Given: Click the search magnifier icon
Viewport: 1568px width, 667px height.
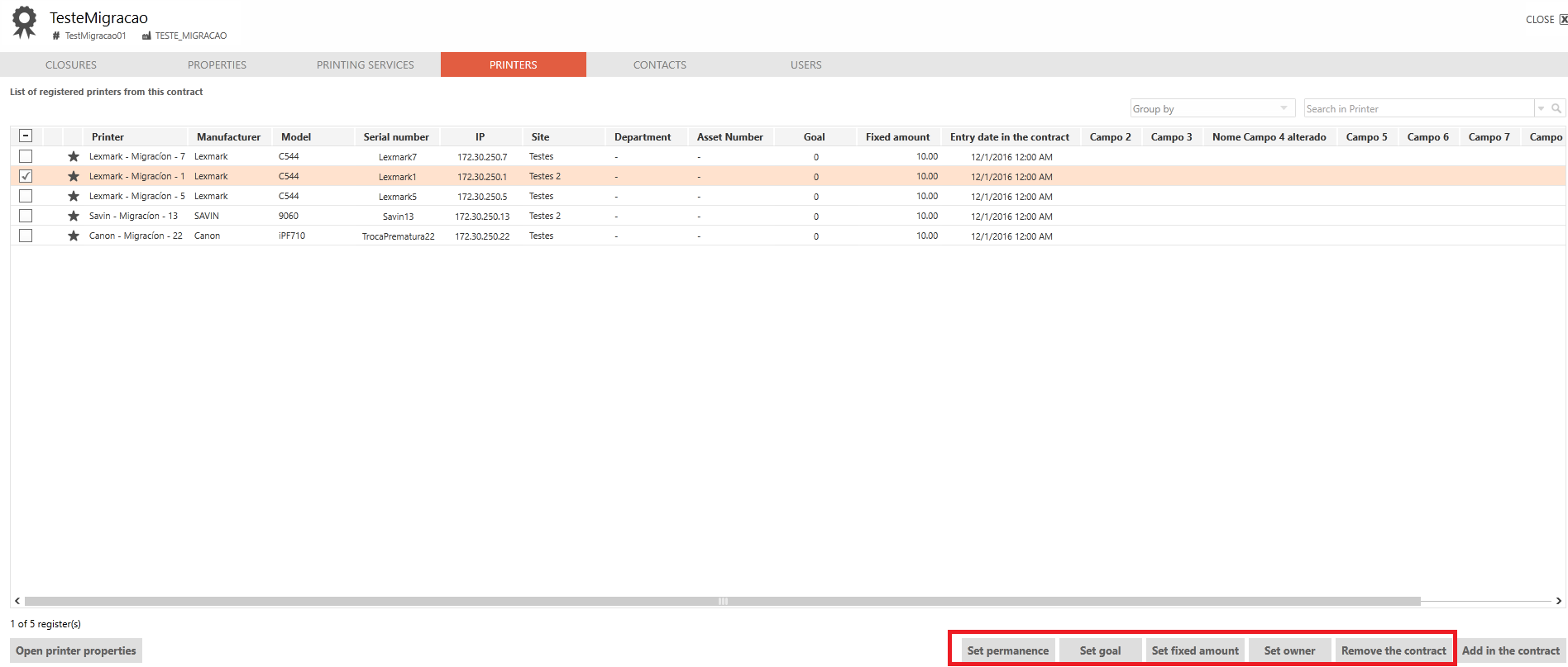Looking at the screenshot, I should (1556, 108).
